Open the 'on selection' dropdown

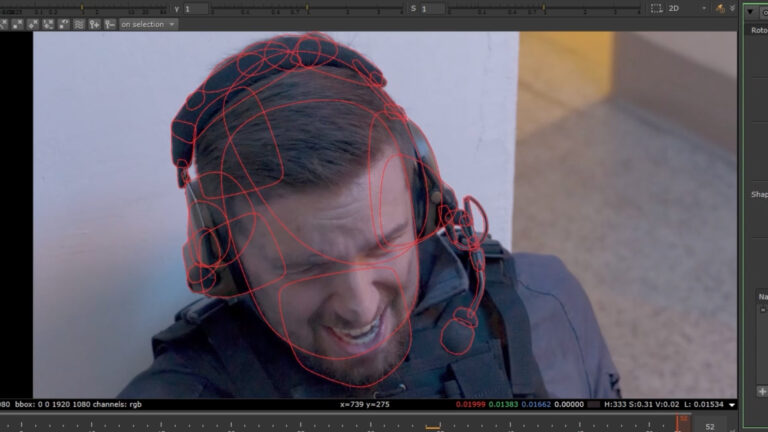pyautogui.click(x=147, y=24)
